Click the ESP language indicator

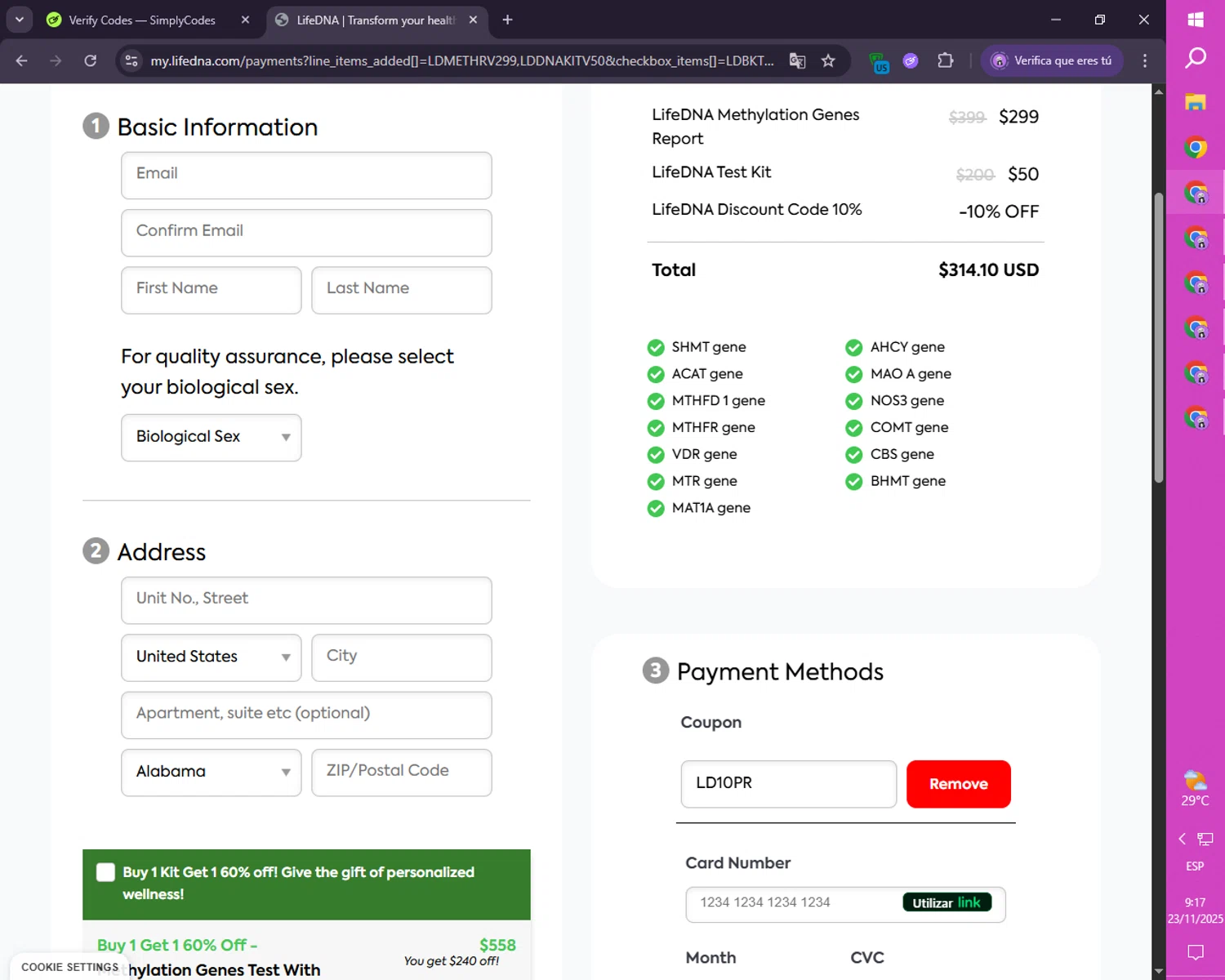point(1195,866)
